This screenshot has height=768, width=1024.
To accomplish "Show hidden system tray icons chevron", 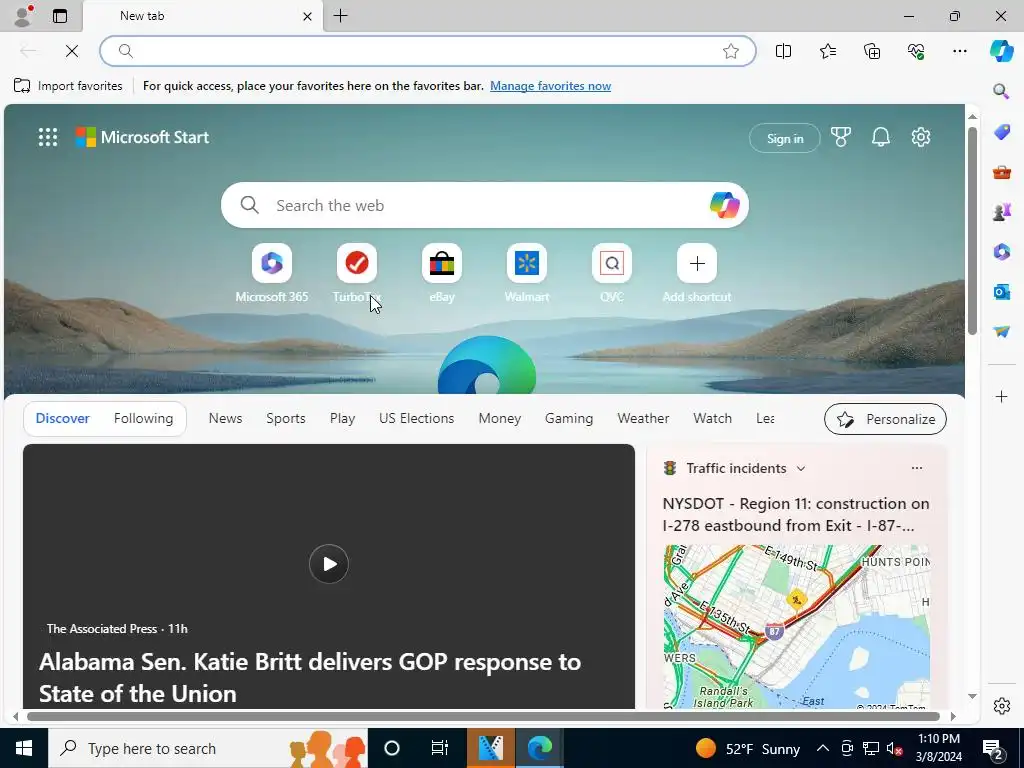I will pyautogui.click(x=823, y=748).
